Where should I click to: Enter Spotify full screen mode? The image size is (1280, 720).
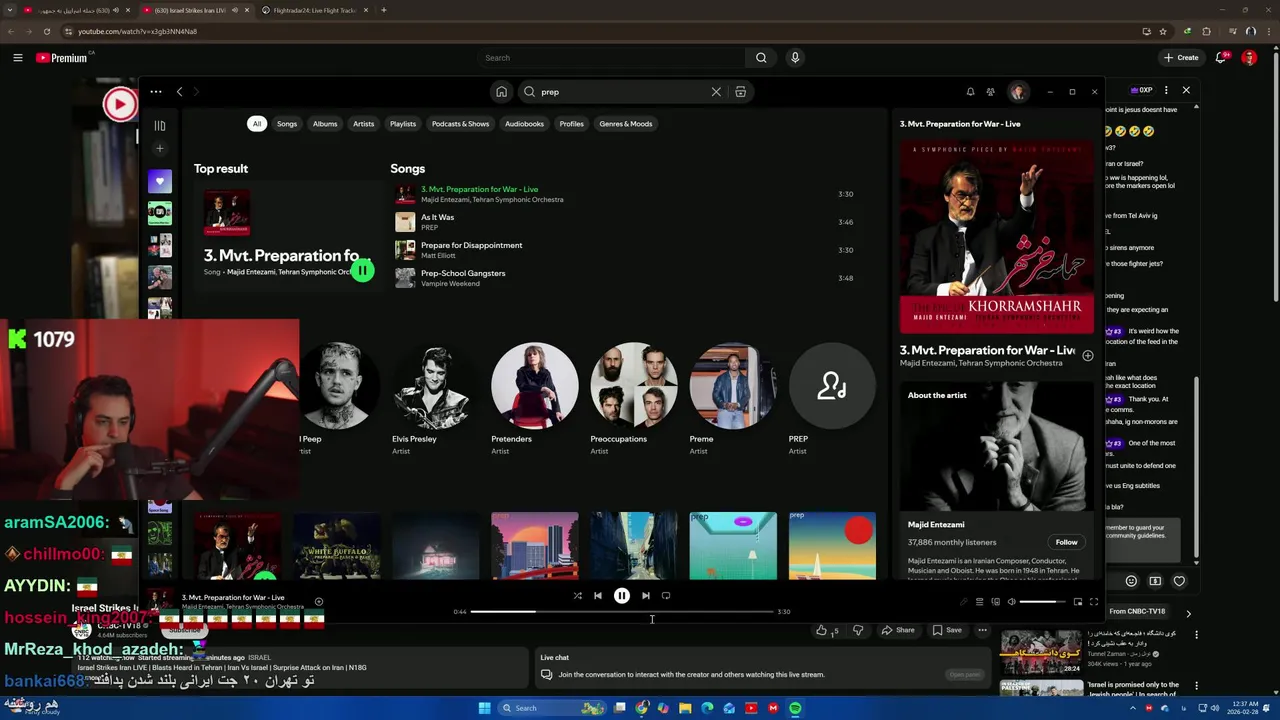pyautogui.click(x=1093, y=602)
